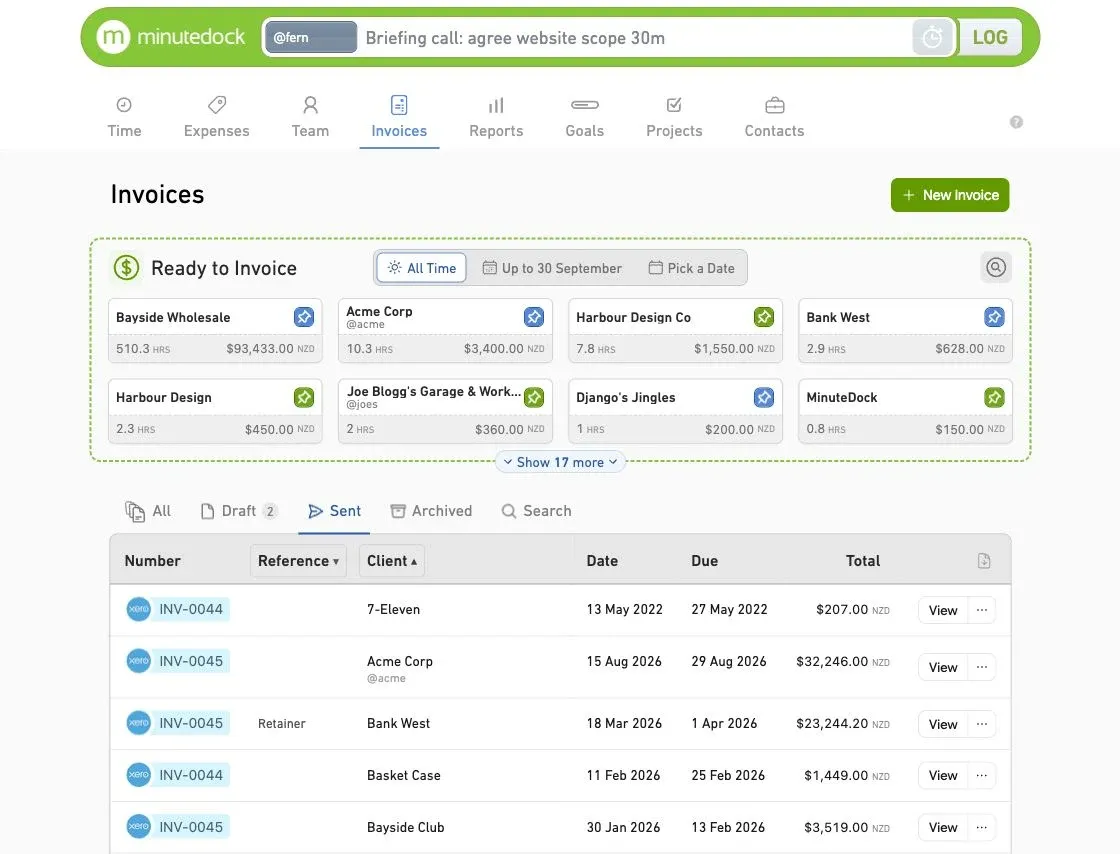
Task: Open INV-0045 for Bayside Club
Action: click(x=191, y=827)
